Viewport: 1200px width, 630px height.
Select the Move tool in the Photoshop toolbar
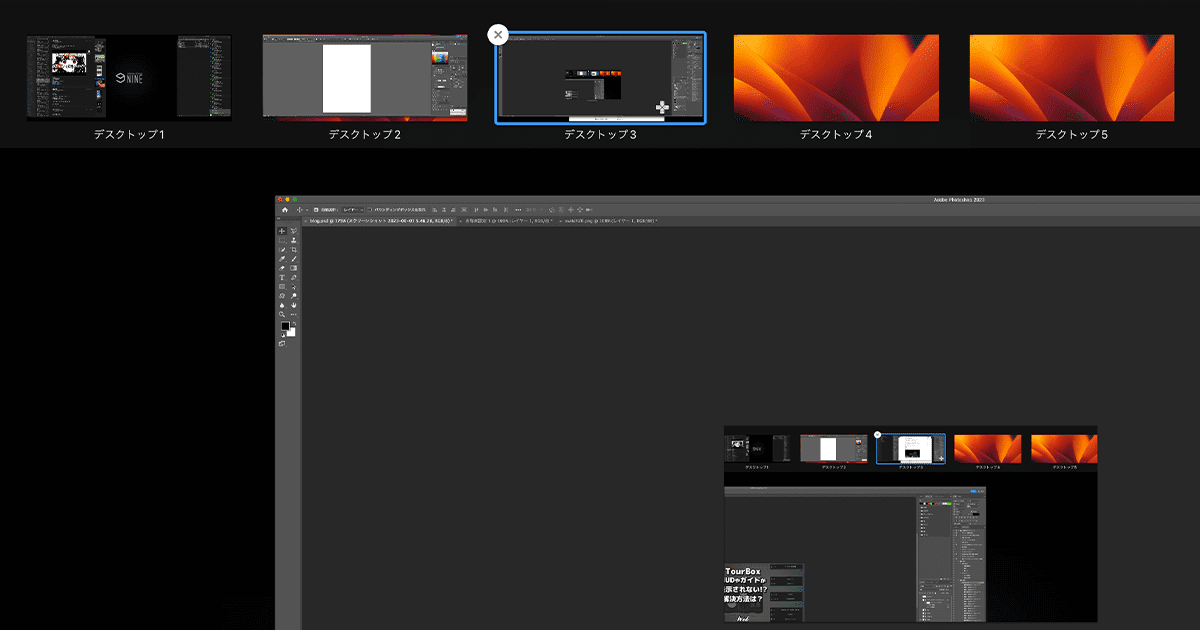point(282,231)
